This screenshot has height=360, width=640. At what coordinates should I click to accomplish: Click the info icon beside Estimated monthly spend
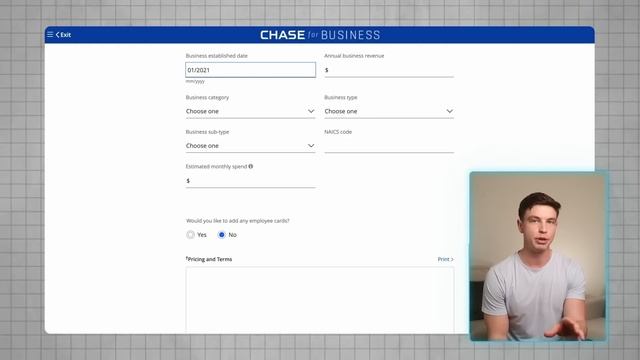tap(251, 166)
